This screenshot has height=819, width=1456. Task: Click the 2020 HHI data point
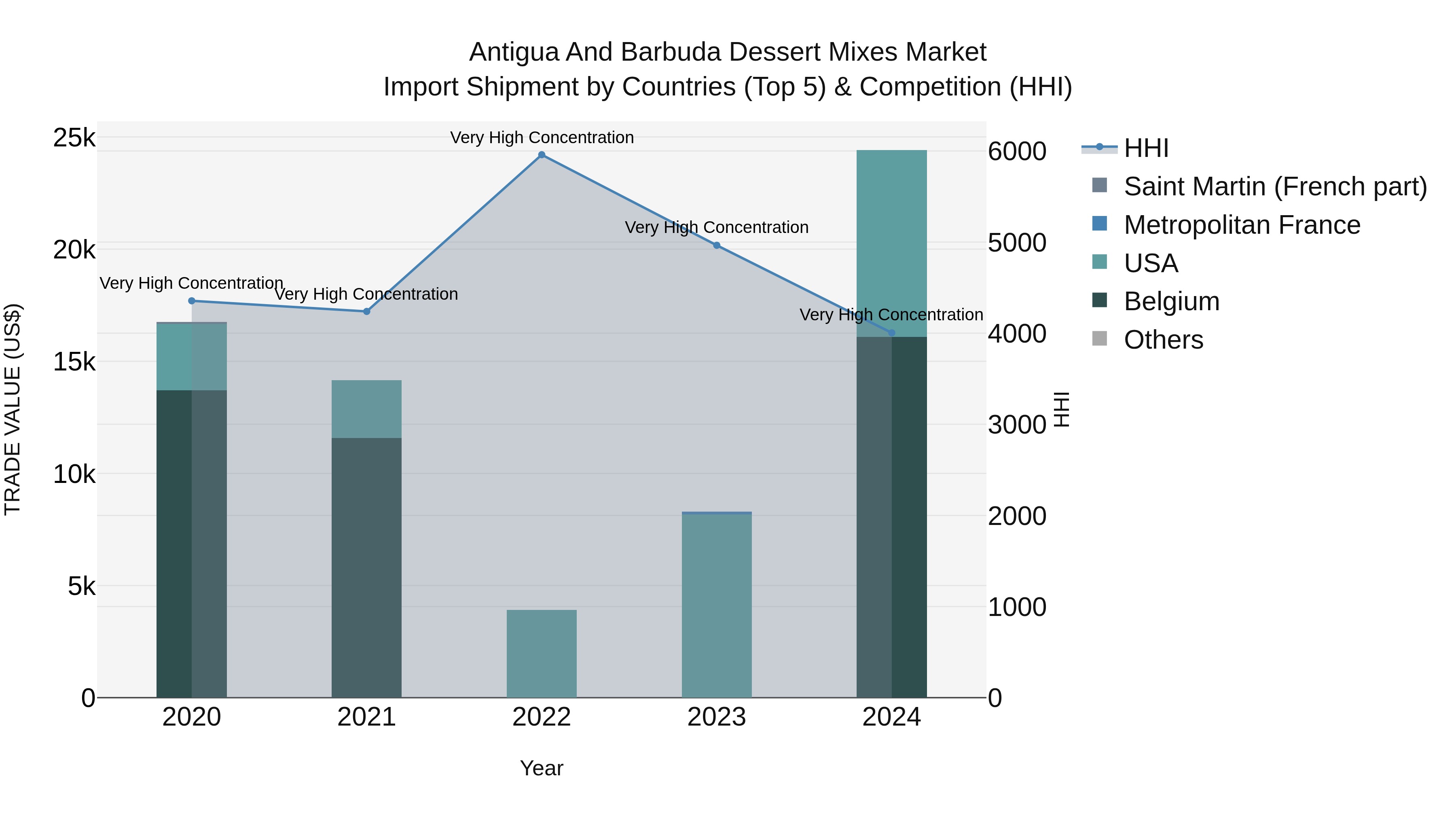click(x=192, y=301)
